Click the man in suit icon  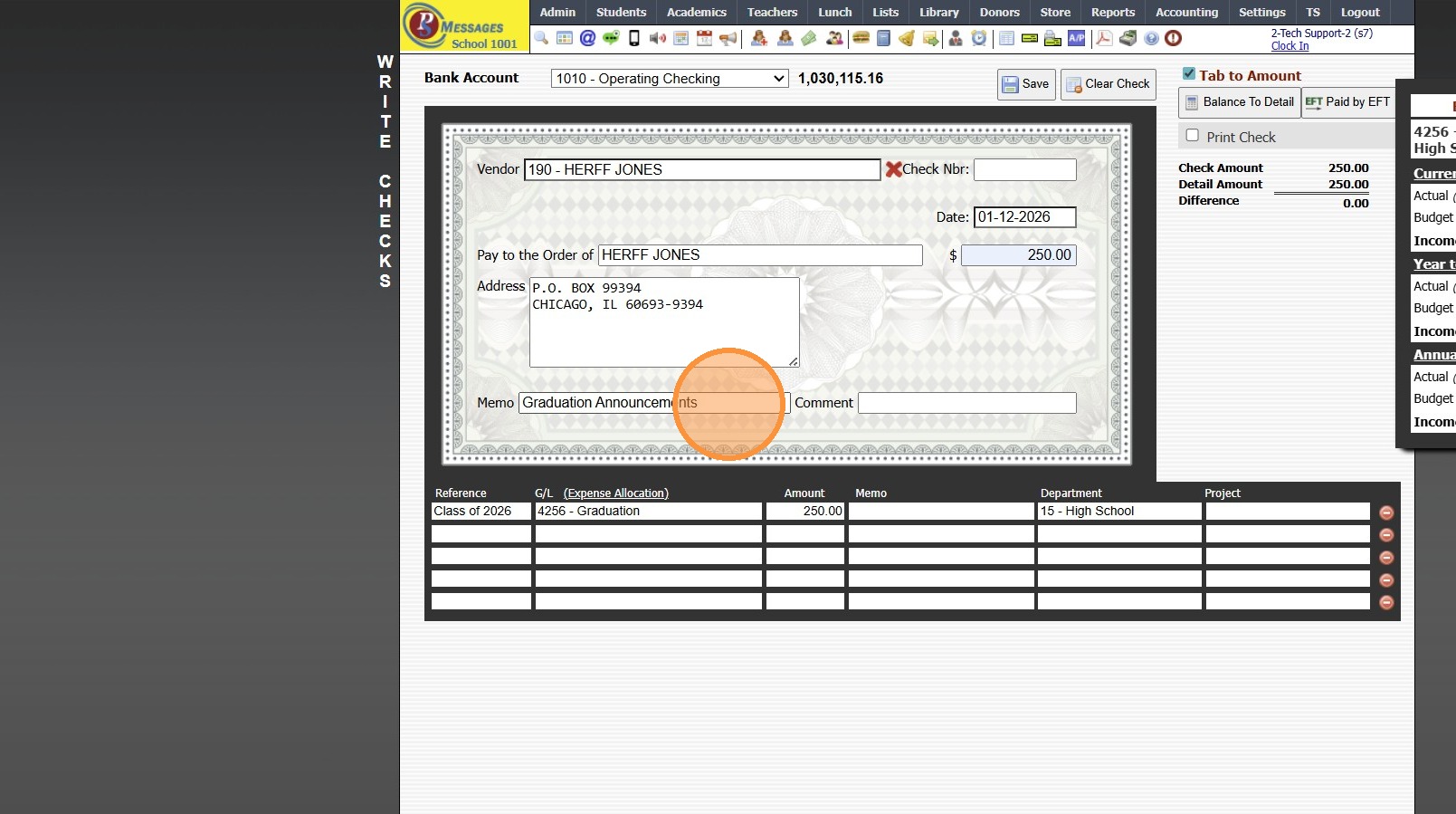click(x=956, y=38)
